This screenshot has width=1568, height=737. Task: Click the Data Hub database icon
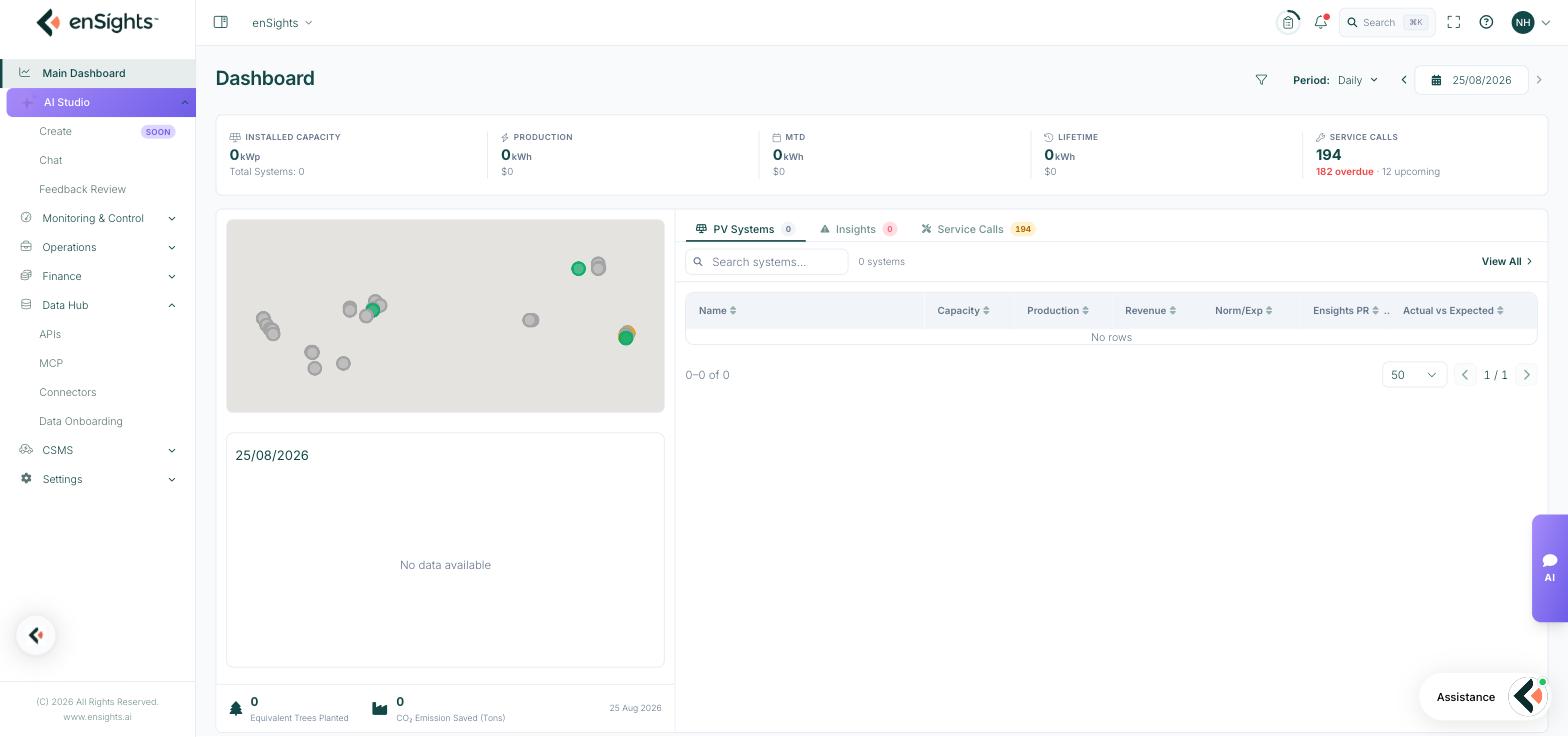click(x=26, y=305)
